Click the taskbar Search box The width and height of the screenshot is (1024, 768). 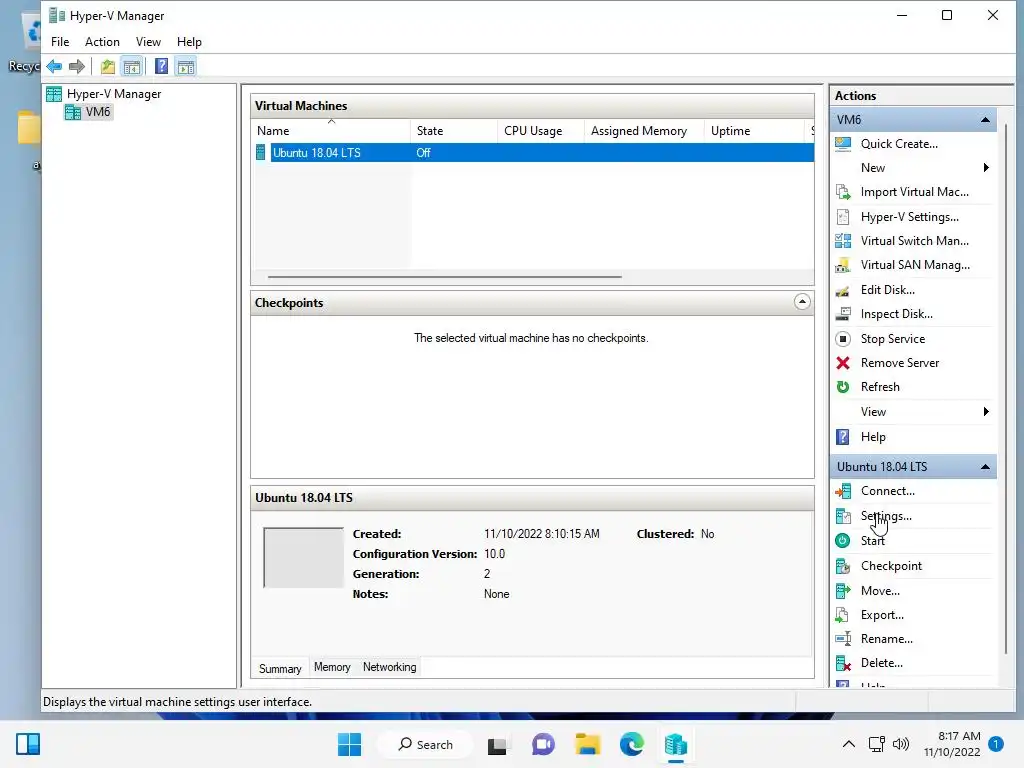pyautogui.click(x=426, y=744)
